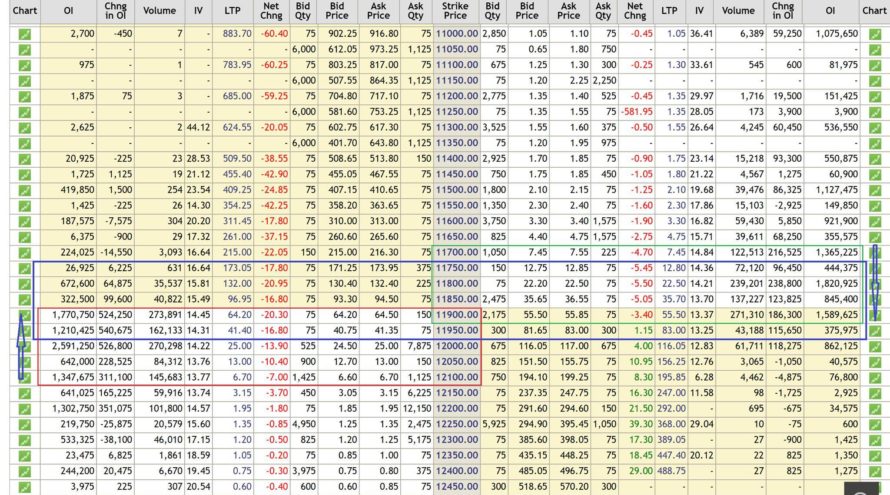The image size is (890, 495).
Task: Follow the call LTP link 409.25
Action: [237, 190]
